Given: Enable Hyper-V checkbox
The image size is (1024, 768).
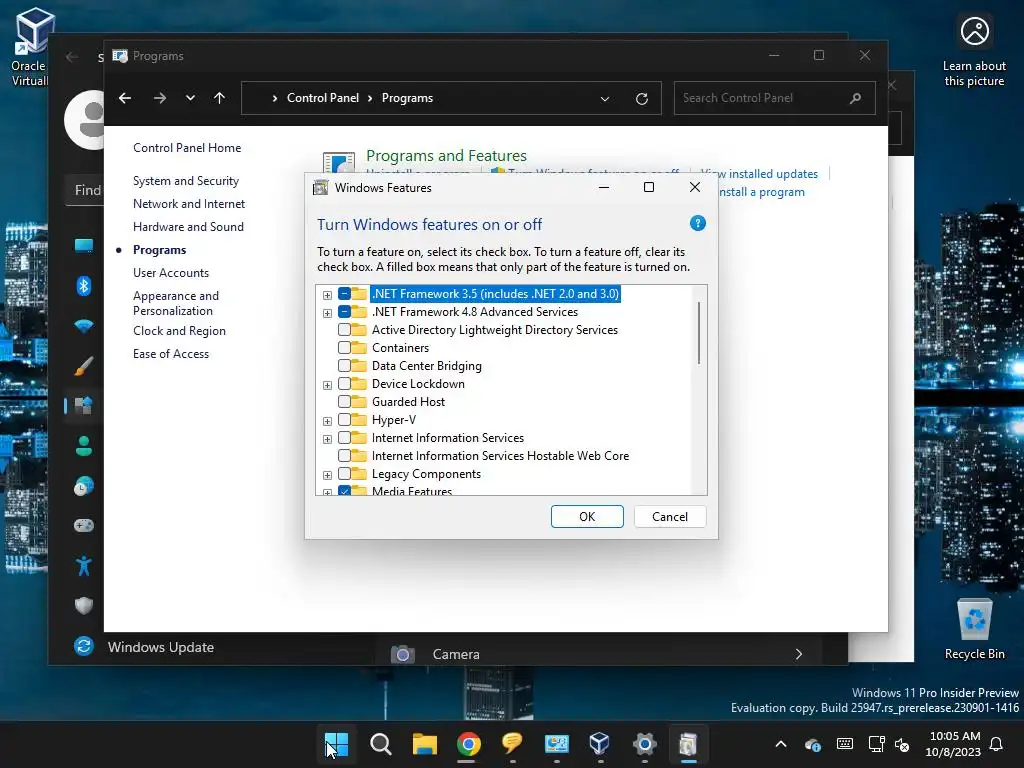Looking at the screenshot, I should (x=344, y=420).
